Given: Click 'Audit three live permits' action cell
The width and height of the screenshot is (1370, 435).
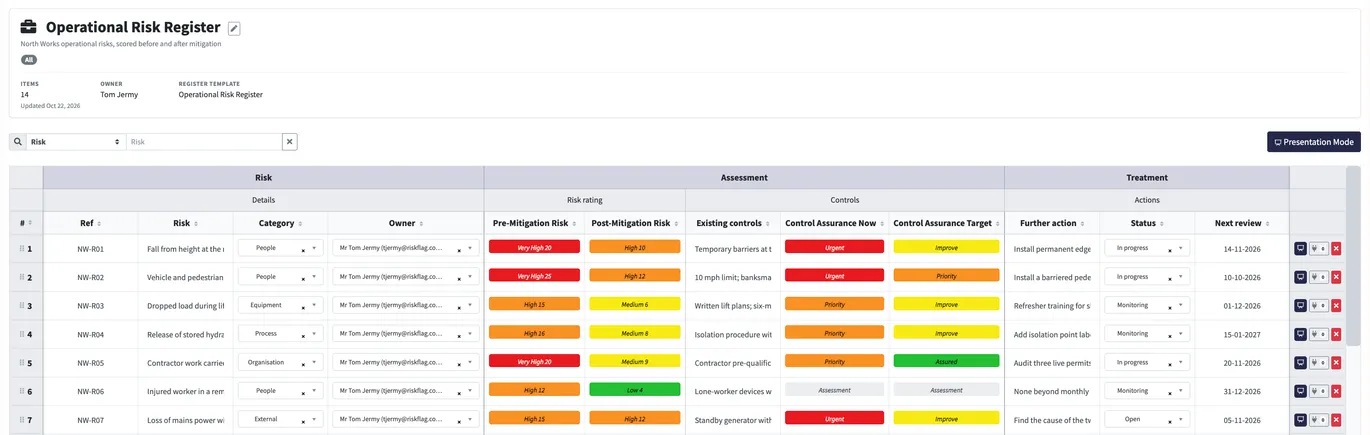Looking at the screenshot, I should click(1052, 363).
